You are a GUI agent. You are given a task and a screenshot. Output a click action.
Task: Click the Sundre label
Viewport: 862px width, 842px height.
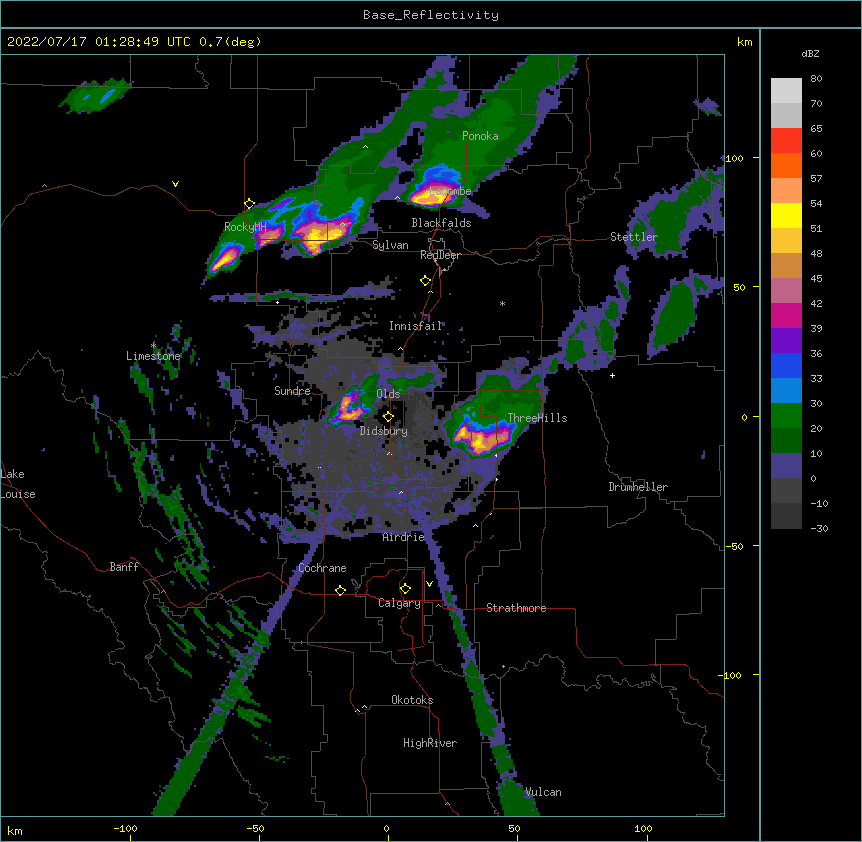click(292, 391)
